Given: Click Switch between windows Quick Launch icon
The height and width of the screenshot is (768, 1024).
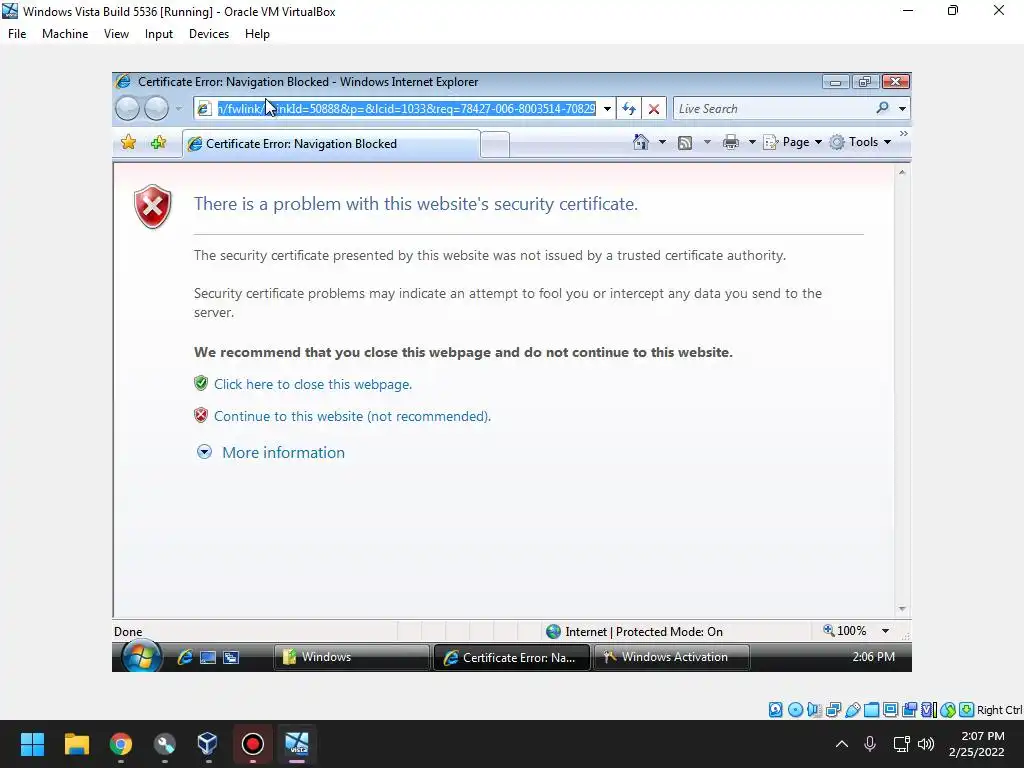Looking at the screenshot, I should click(x=231, y=657).
